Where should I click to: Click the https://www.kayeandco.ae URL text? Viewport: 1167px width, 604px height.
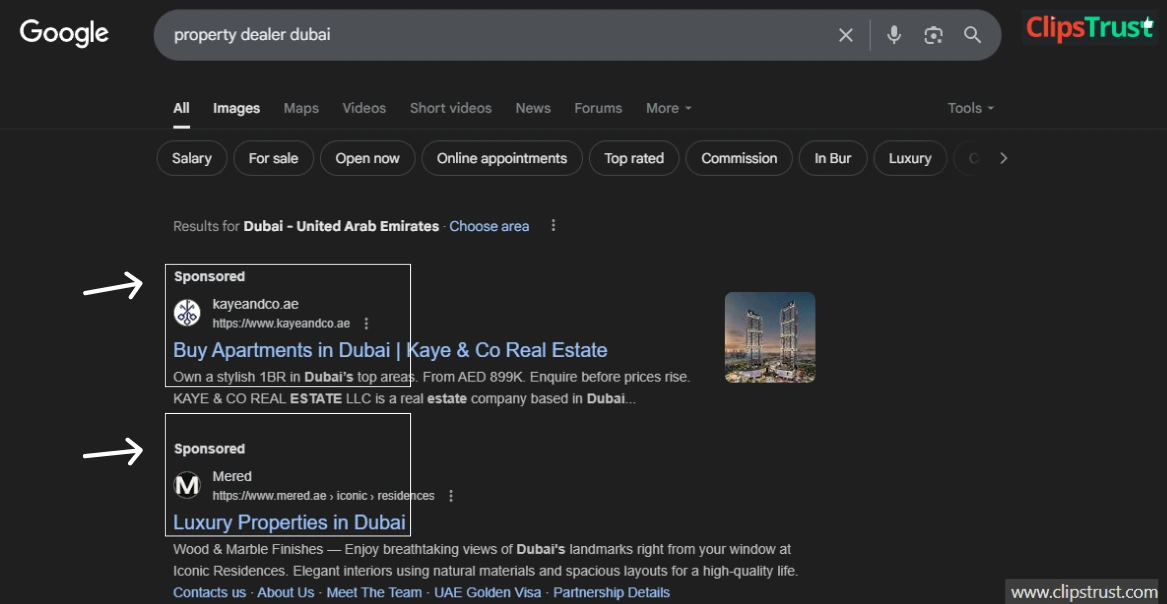pos(281,324)
